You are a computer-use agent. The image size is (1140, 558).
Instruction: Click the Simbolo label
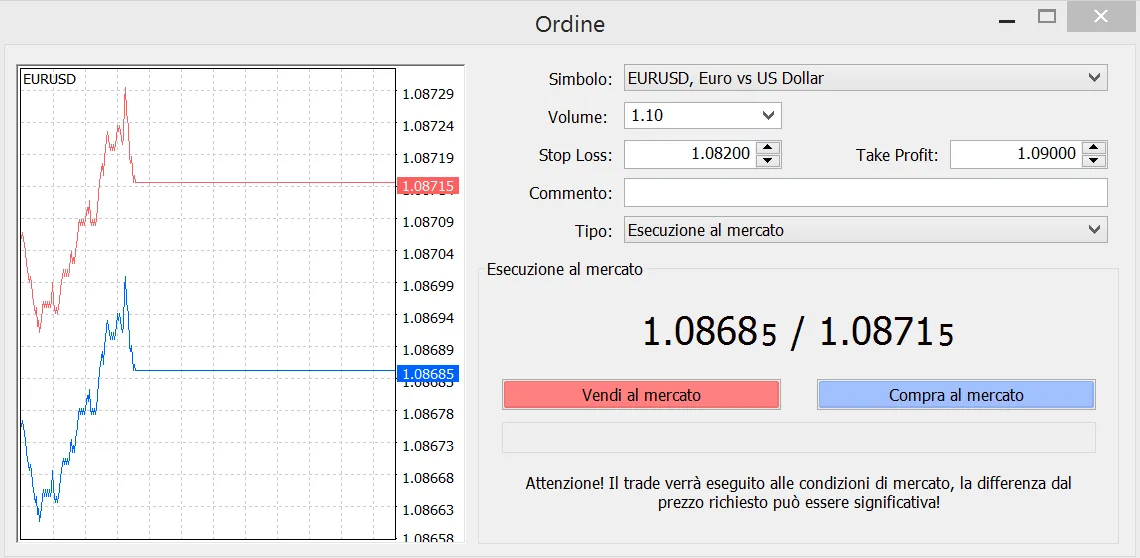(x=581, y=79)
